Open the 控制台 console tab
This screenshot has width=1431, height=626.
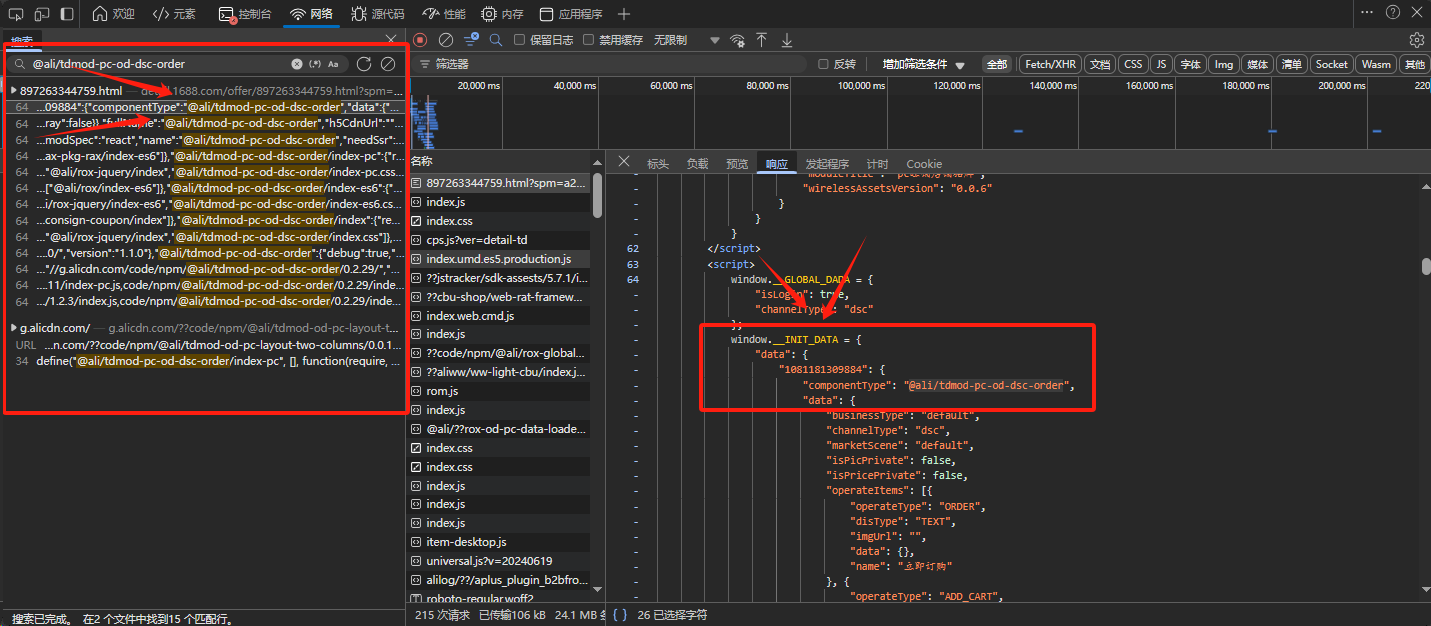click(244, 14)
